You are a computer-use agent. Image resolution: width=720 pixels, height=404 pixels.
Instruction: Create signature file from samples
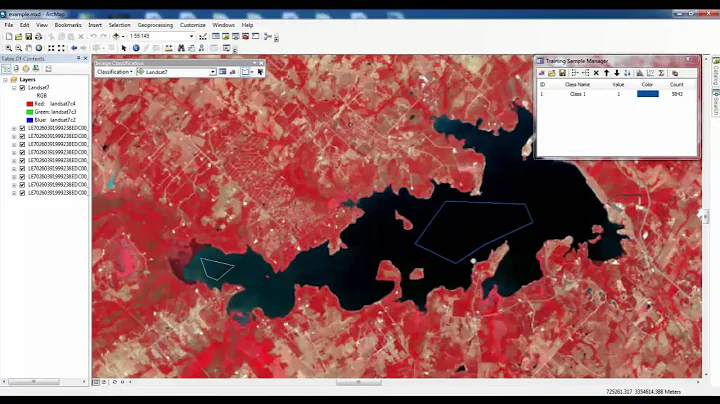pos(675,73)
